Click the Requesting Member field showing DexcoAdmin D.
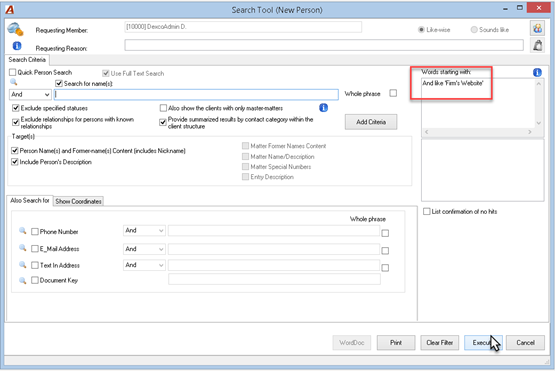The width and height of the screenshot is (555, 371). coord(243,27)
